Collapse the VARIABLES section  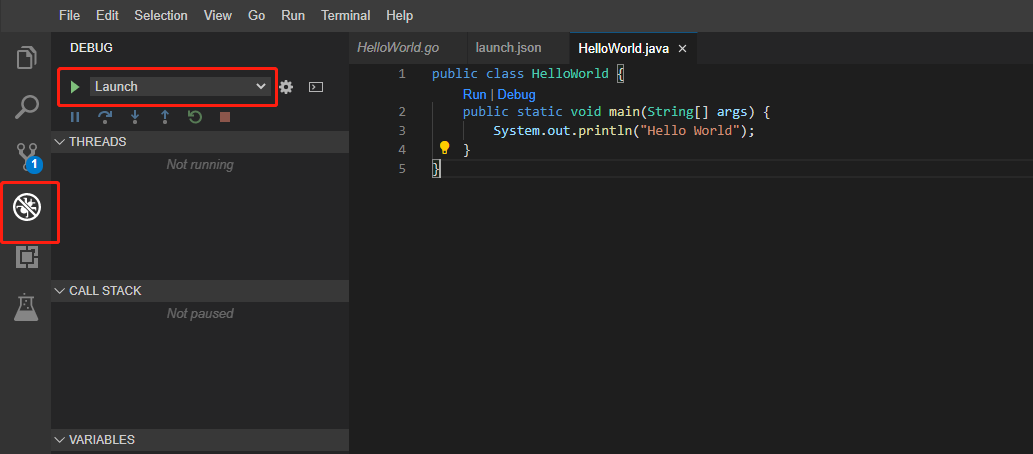(x=200, y=440)
